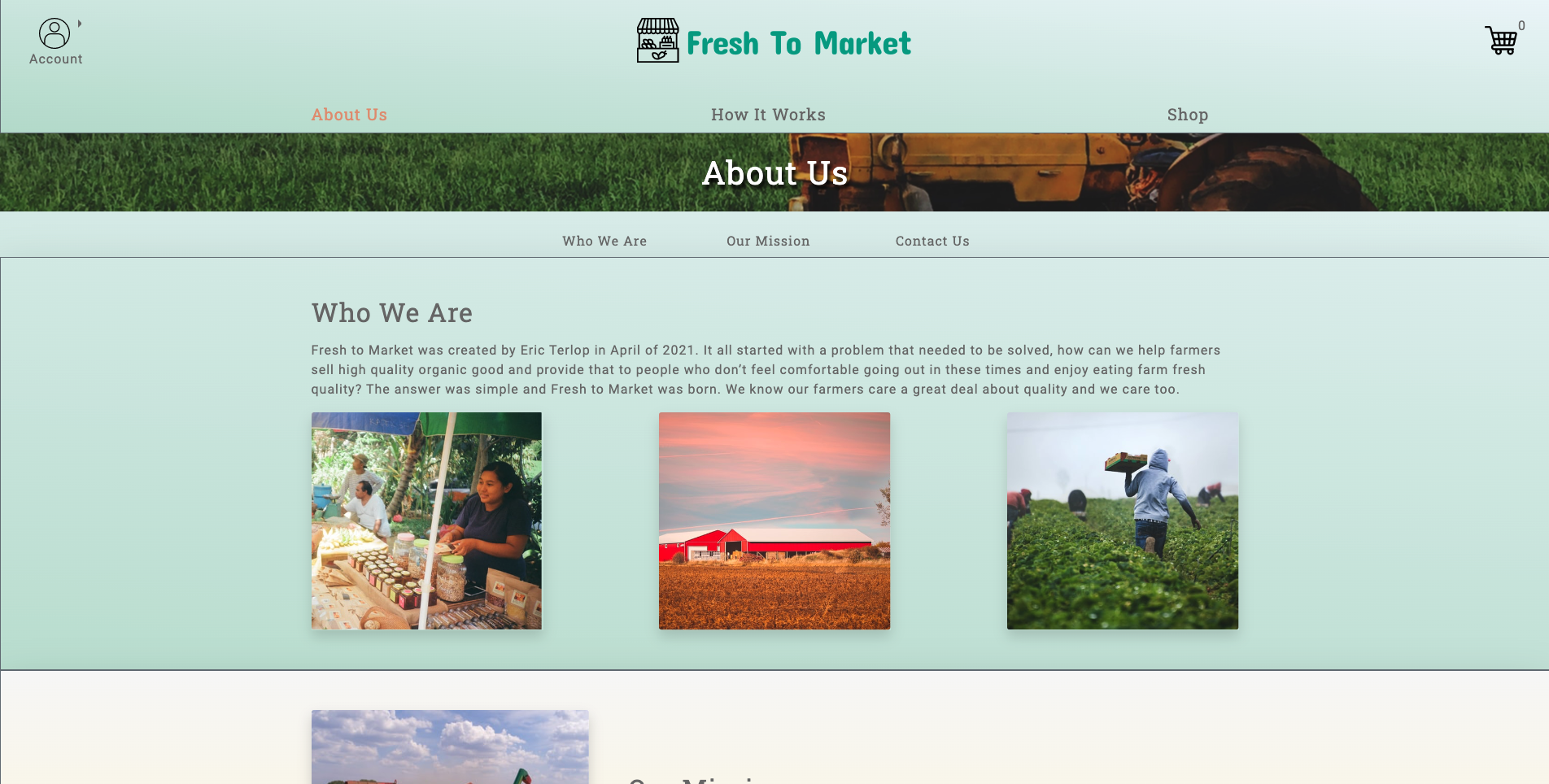Viewport: 1549px width, 784px height.
Task: Click the market vendor woman photo
Action: click(426, 520)
